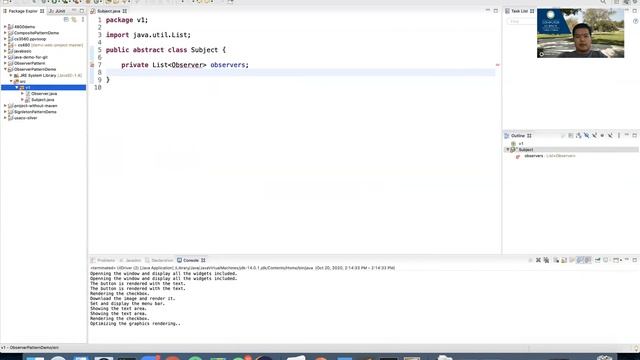Click the webcam video thumbnail
This screenshot has height=360, width=640.
click(x=580, y=33)
